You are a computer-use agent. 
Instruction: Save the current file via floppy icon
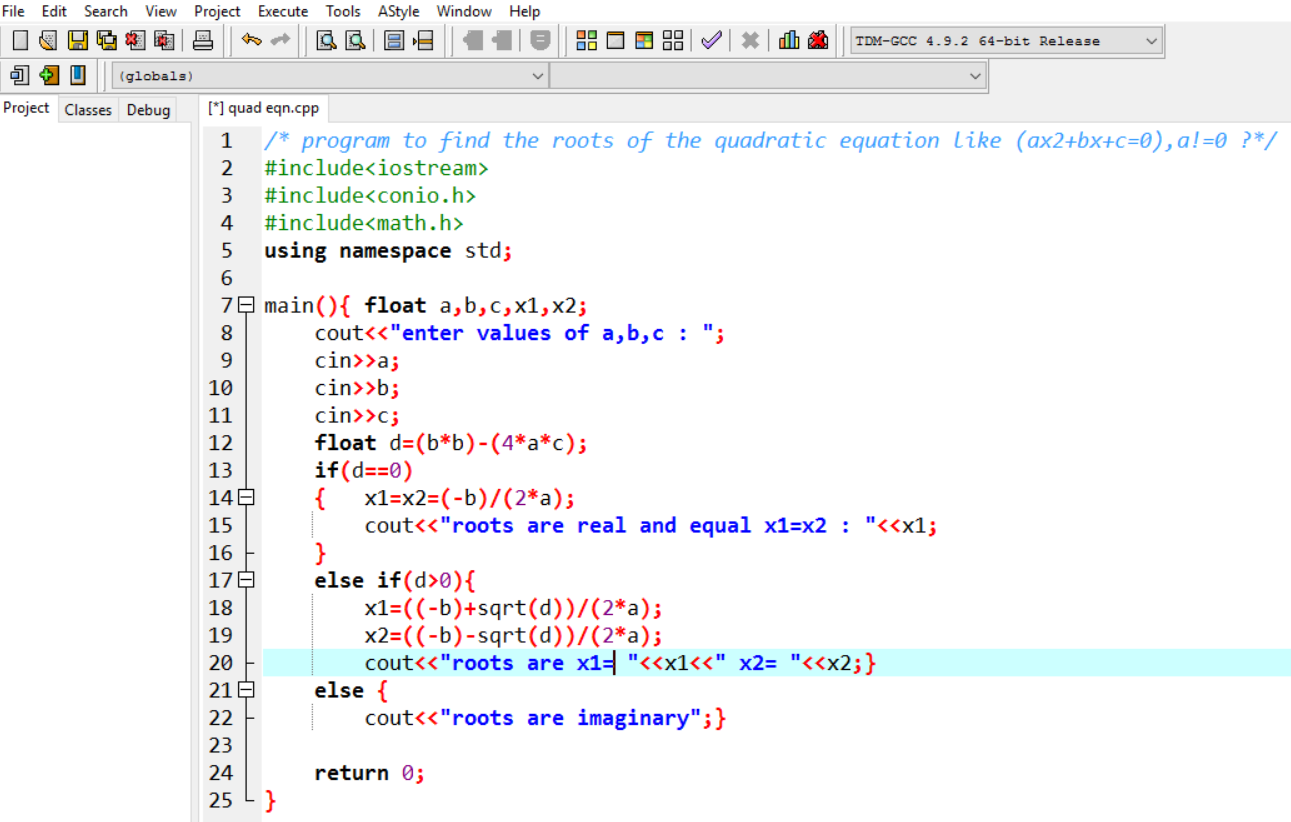(77, 41)
